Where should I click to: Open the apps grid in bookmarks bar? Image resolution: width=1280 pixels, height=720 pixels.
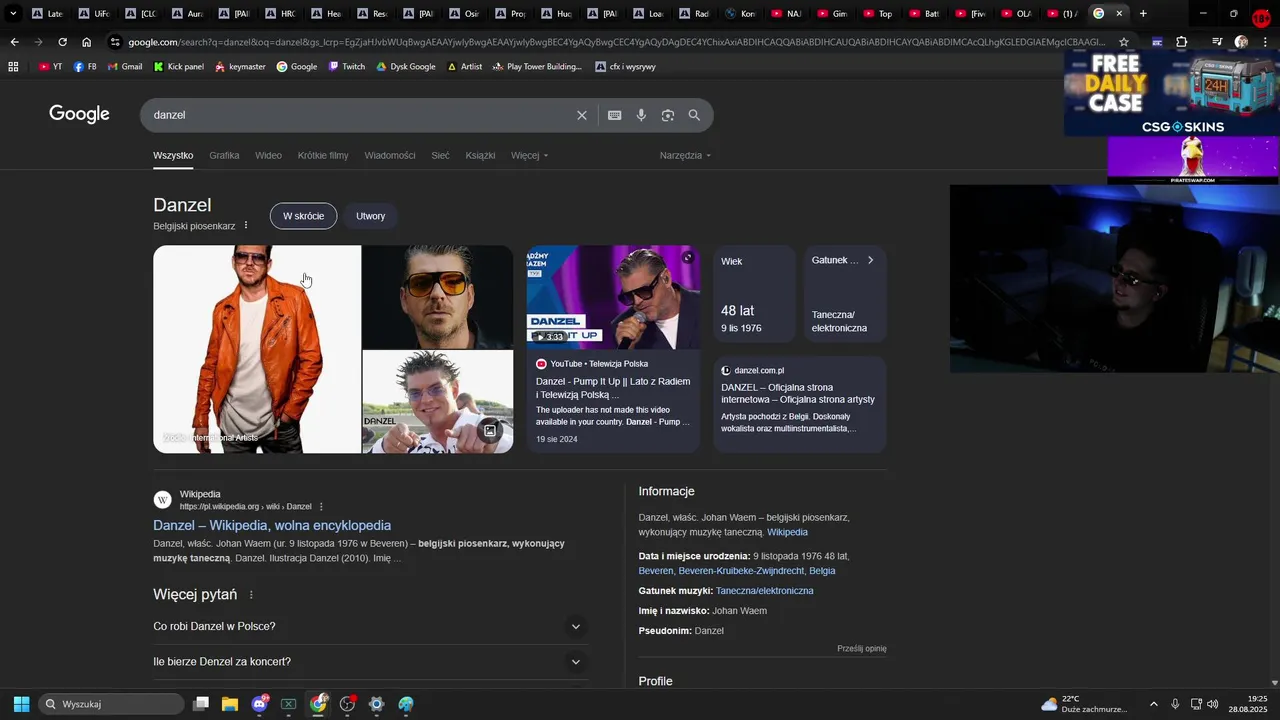(x=13, y=66)
